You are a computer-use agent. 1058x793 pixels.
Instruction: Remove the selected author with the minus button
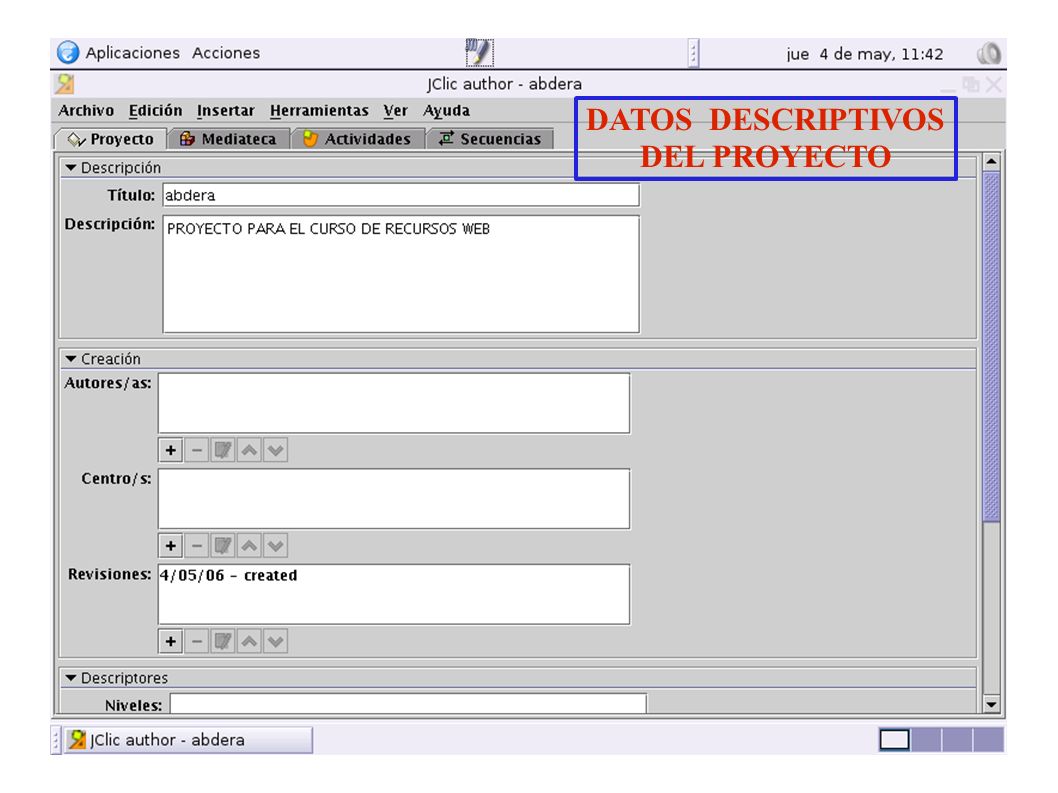point(197,450)
